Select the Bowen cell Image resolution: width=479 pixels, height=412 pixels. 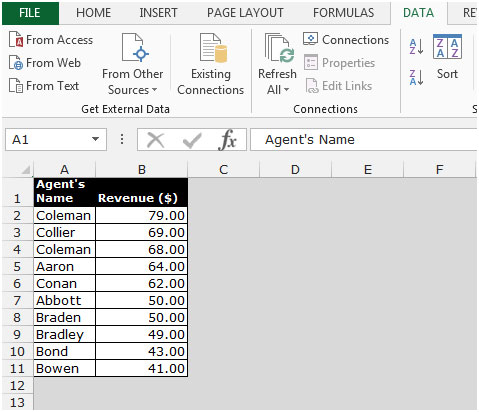65,368
